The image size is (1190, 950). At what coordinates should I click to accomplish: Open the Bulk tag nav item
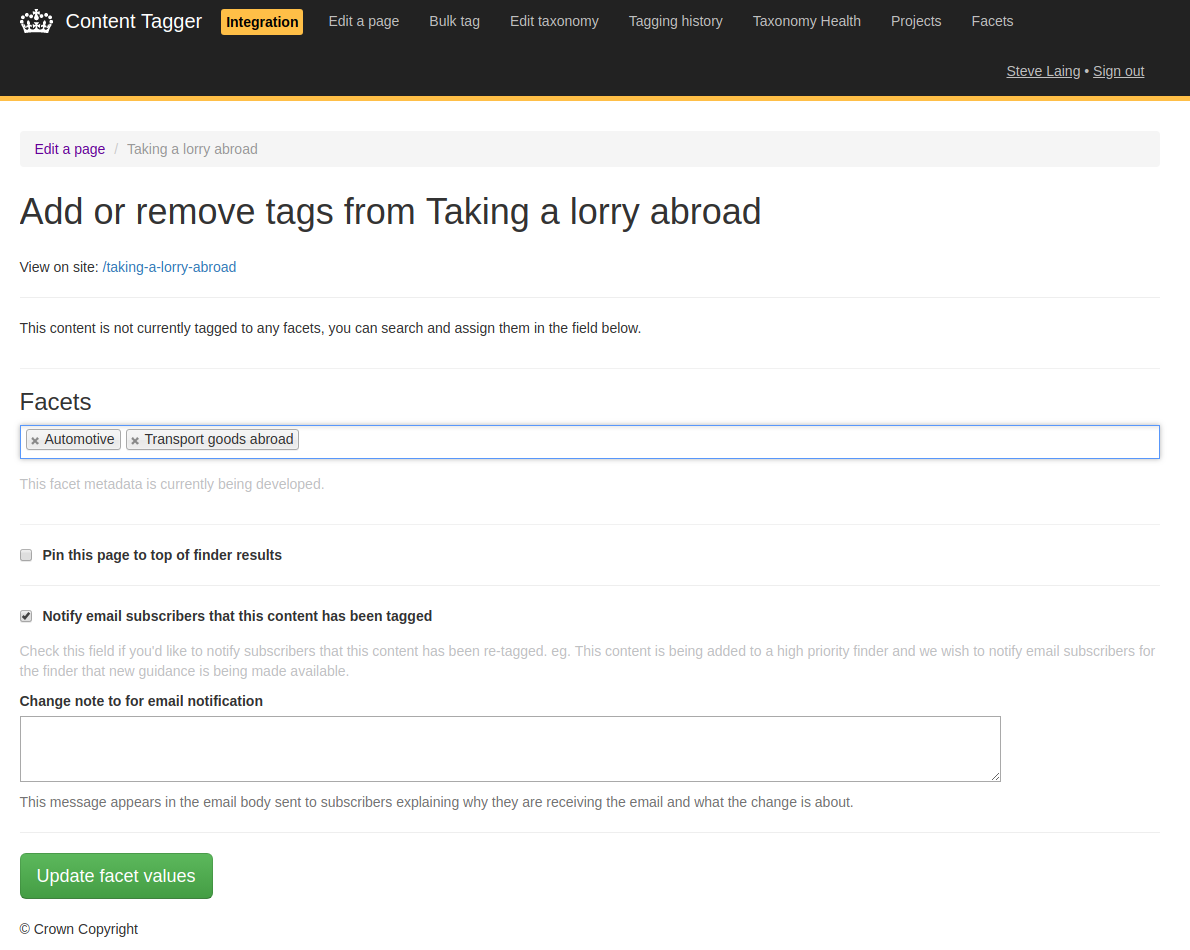(455, 21)
